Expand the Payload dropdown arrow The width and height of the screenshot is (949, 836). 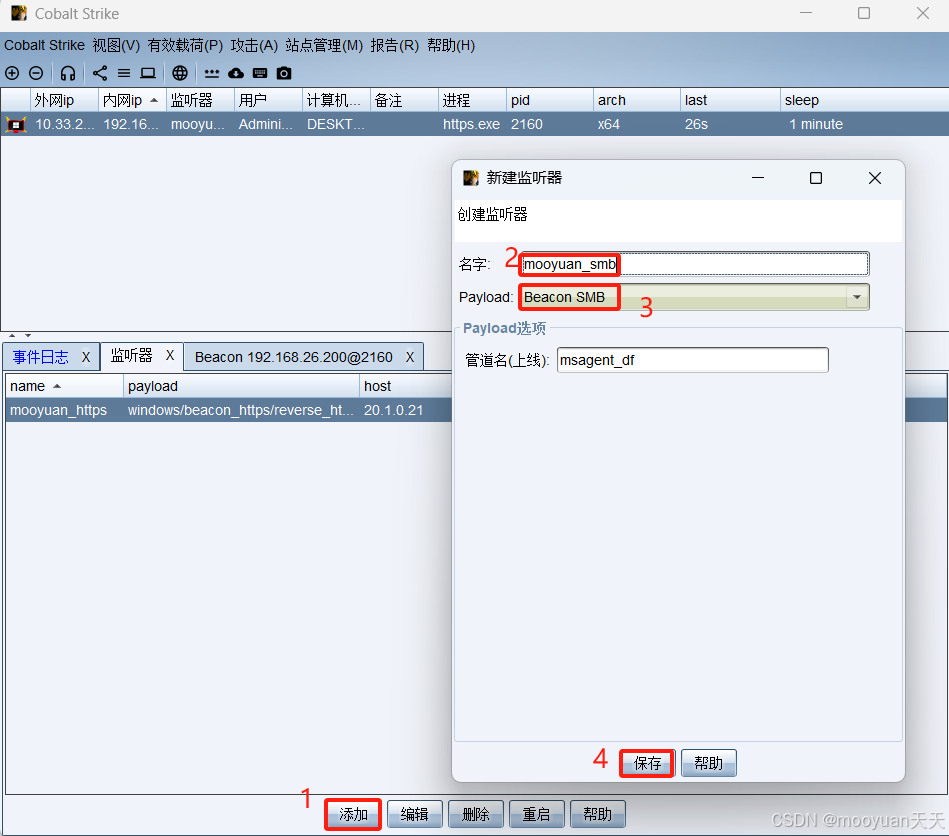(x=857, y=297)
